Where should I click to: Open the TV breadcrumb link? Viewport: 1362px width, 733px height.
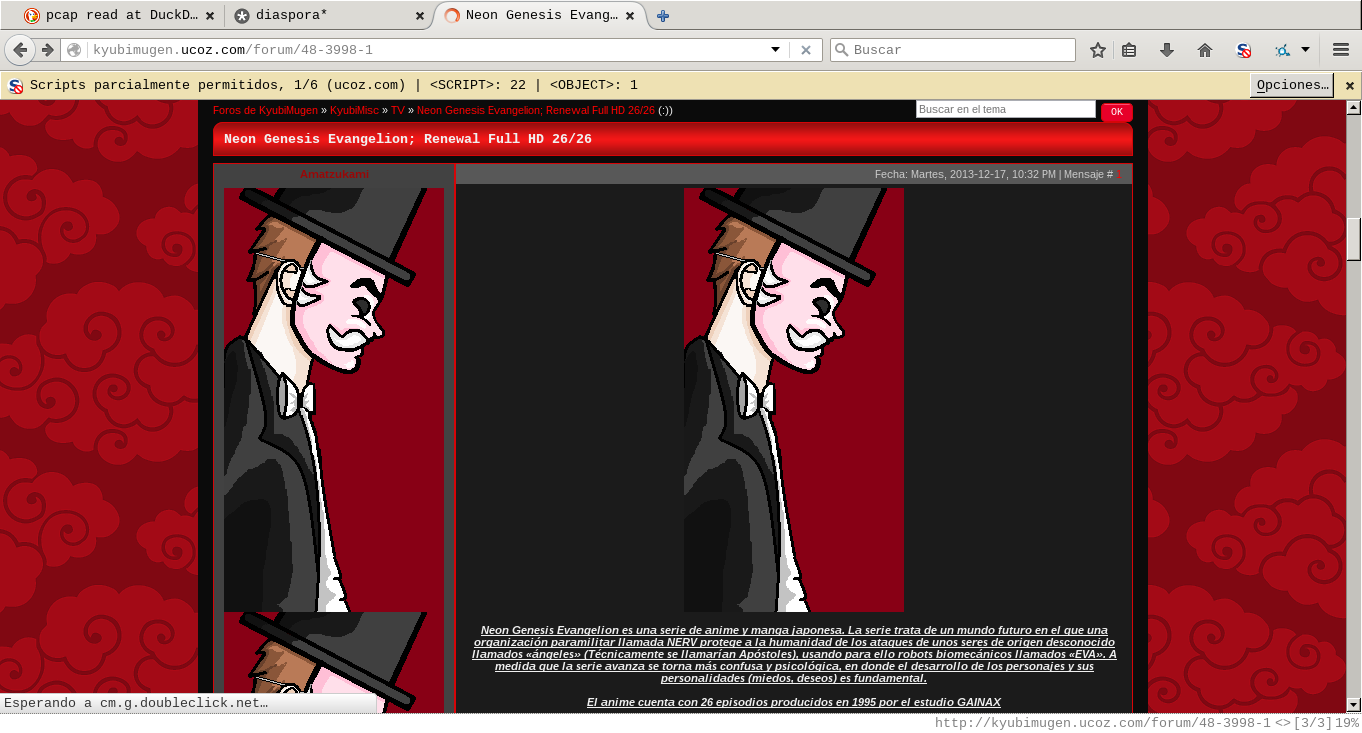click(x=397, y=110)
